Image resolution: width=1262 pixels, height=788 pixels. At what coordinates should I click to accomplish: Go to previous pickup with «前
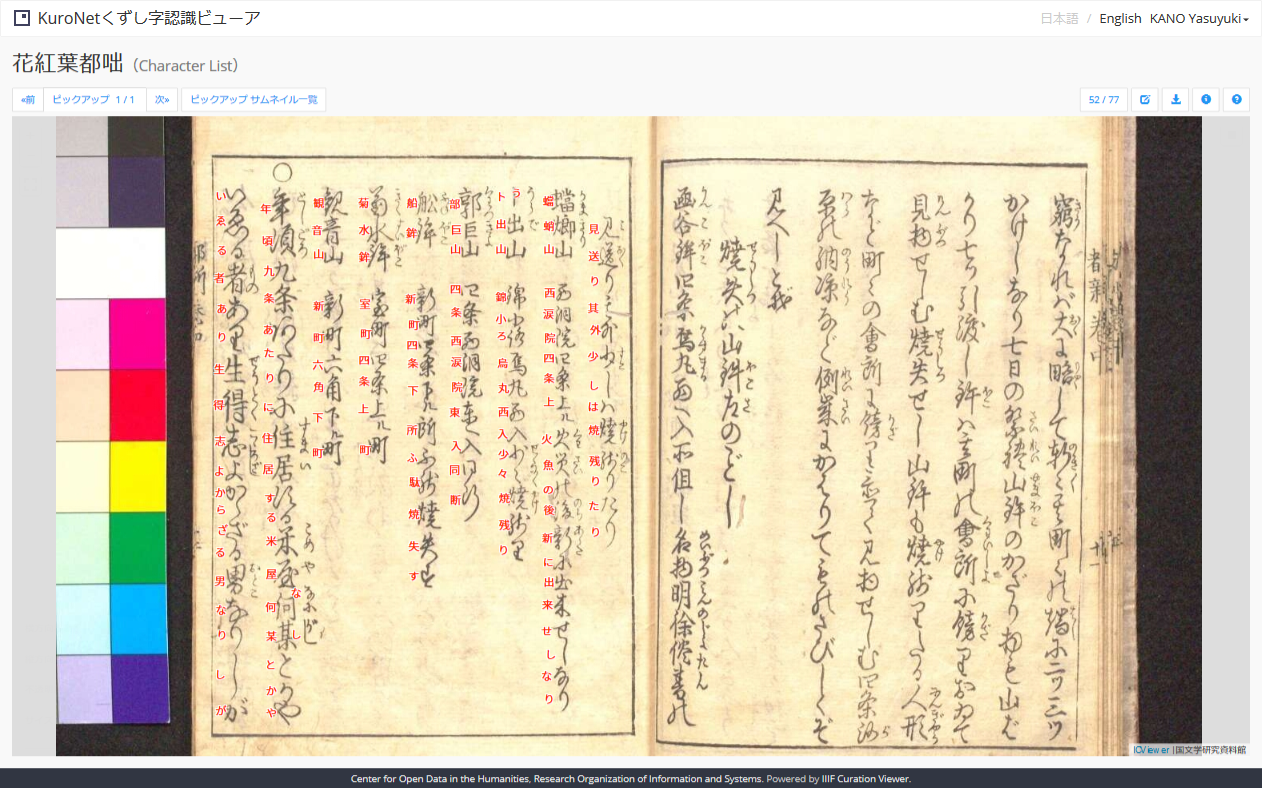[28, 100]
